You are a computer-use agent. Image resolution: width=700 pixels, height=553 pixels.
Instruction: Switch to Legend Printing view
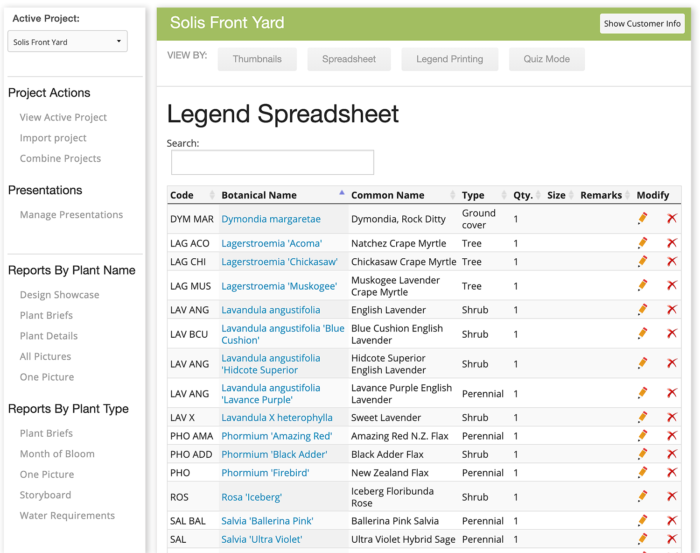coord(450,59)
